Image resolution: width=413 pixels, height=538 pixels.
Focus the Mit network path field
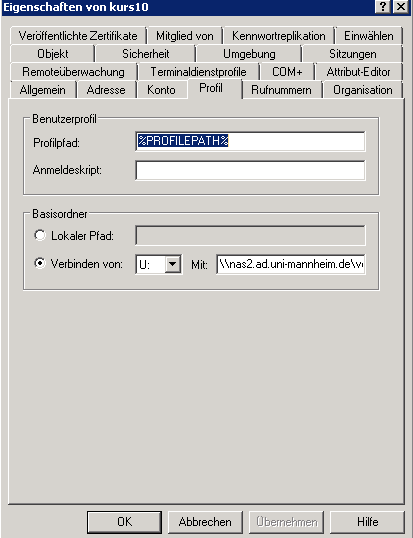(x=291, y=265)
